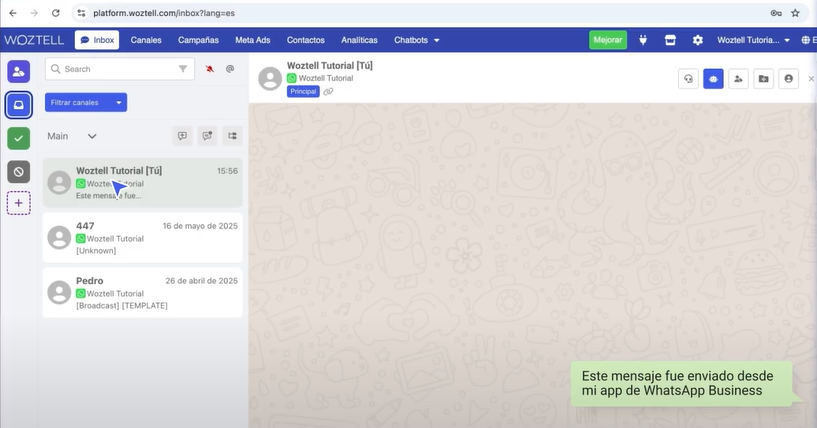The height and width of the screenshot is (428, 817).
Task: Open the blocked conversations sidebar icon
Action: tap(19, 172)
